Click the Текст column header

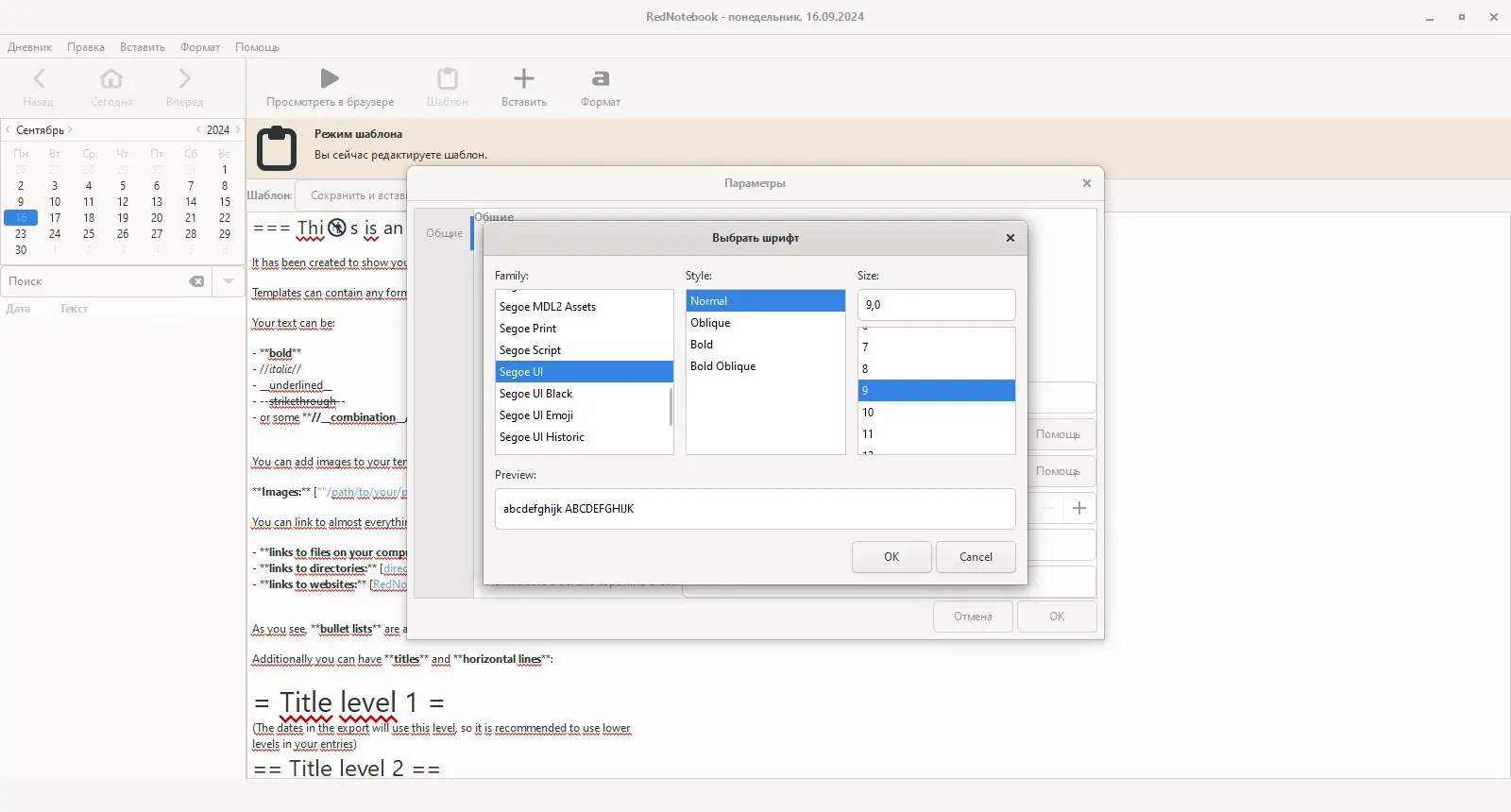pos(74,309)
